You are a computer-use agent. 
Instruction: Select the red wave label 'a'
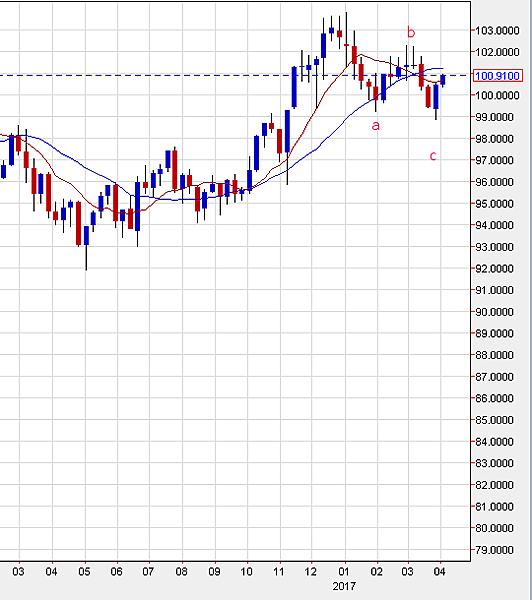pos(375,126)
